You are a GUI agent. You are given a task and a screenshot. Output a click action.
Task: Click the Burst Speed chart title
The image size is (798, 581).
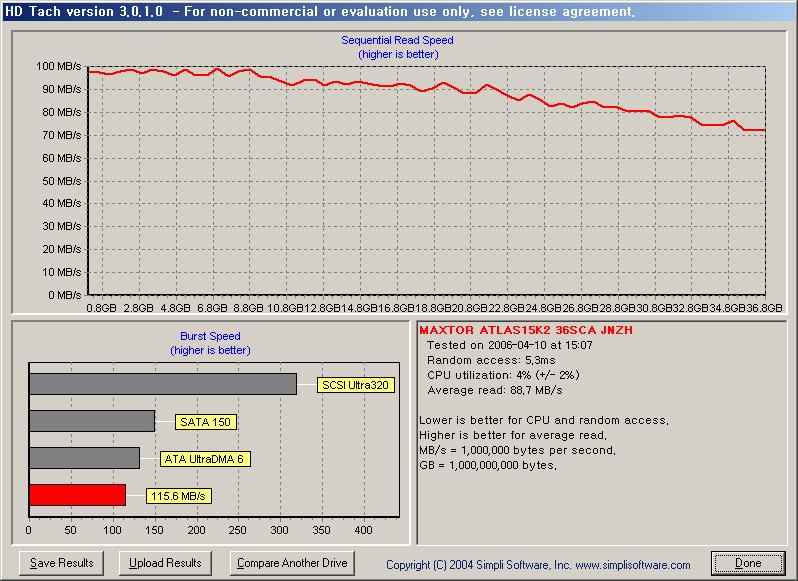(210, 336)
